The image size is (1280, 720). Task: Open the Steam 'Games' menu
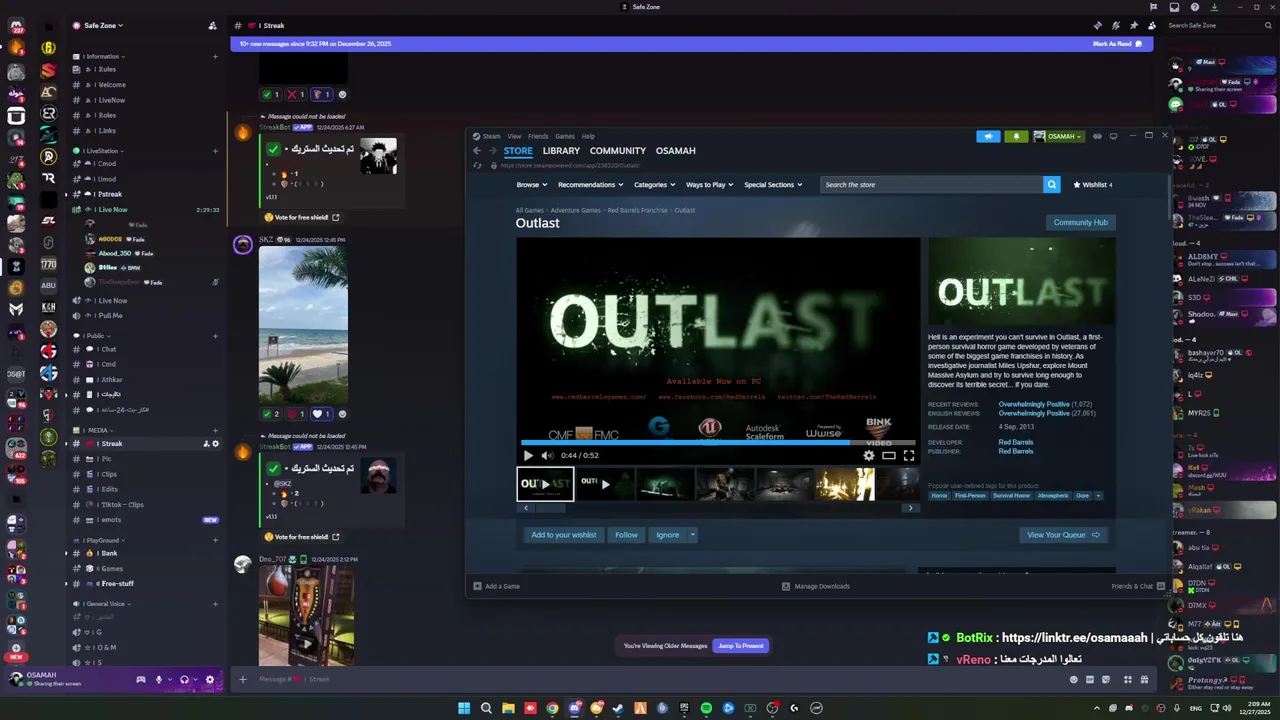[x=565, y=136]
